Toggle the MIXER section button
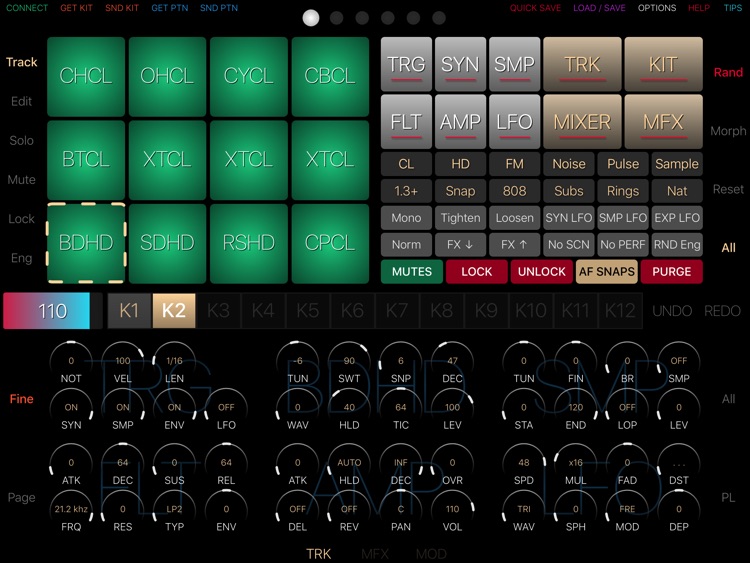The height and width of the screenshot is (563, 750). (x=582, y=121)
